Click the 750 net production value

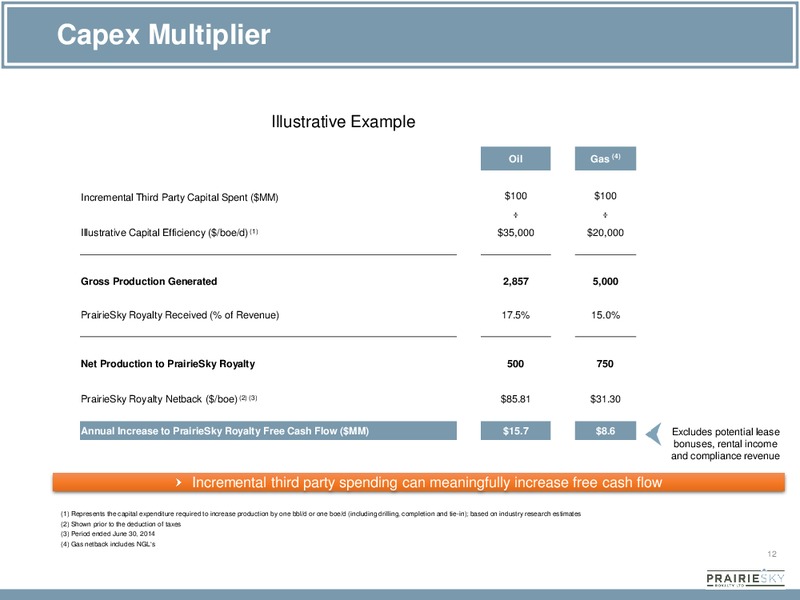[605, 364]
